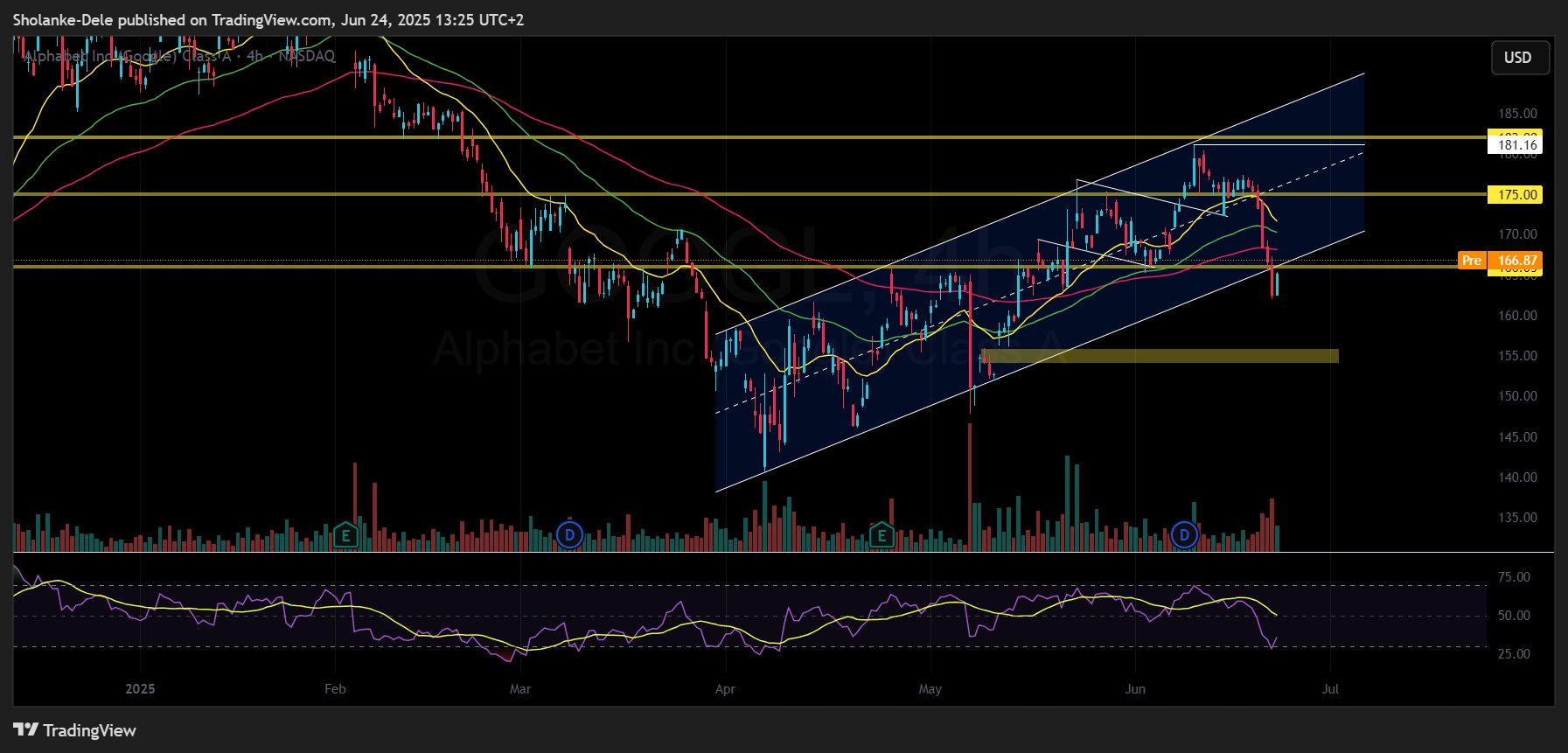This screenshot has width=1568, height=753.
Task: Click the 2025 time axis label
Action: tap(140, 689)
